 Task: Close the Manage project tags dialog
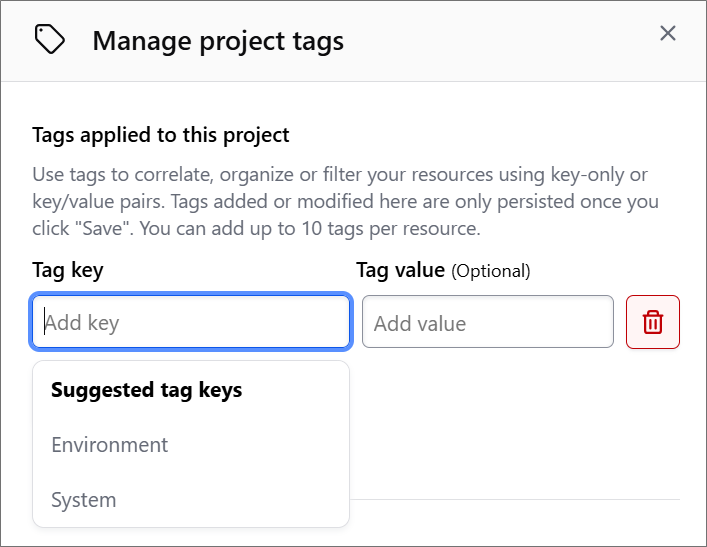(x=667, y=33)
